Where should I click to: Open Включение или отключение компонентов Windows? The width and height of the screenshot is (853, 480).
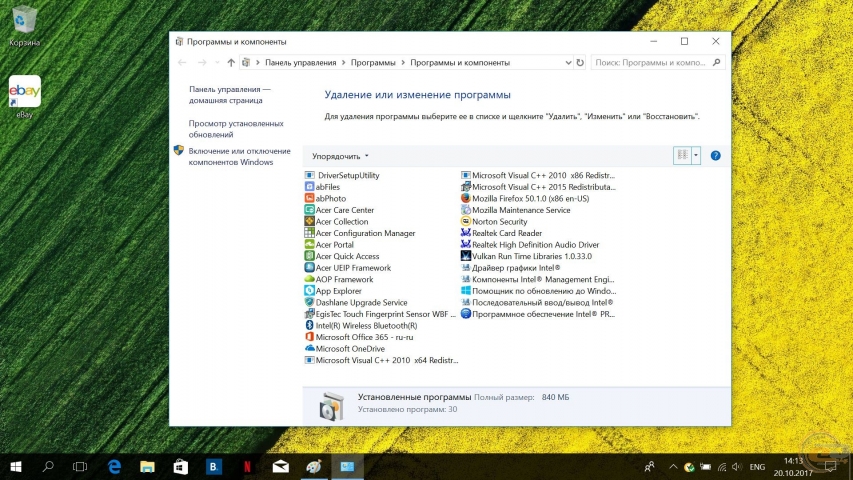pyautogui.click(x=239, y=157)
